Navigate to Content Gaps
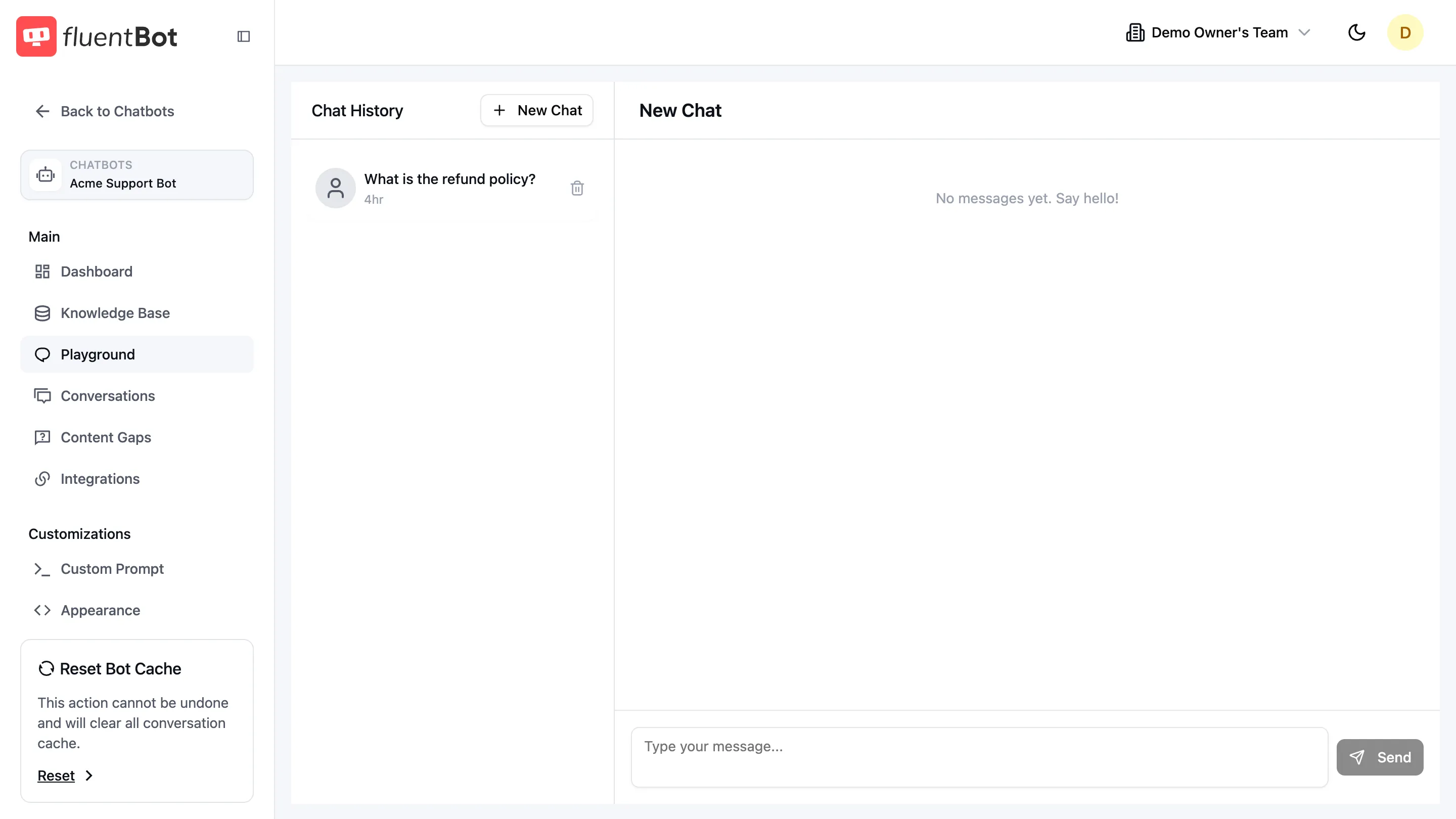Viewport: 1456px width, 819px height. 137,437
